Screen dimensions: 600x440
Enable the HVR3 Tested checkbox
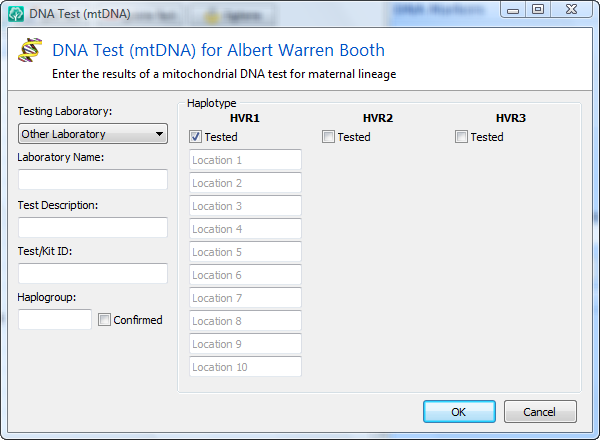tap(461, 137)
